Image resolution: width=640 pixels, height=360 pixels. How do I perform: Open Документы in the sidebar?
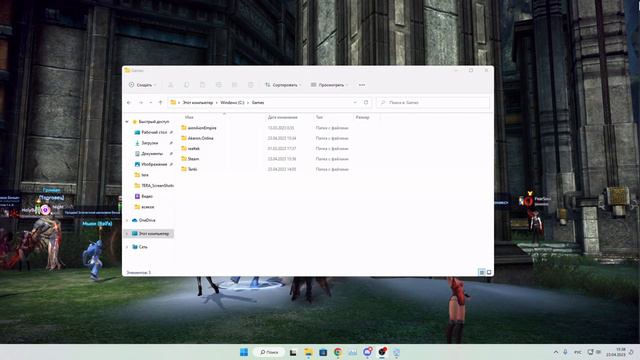pos(151,153)
